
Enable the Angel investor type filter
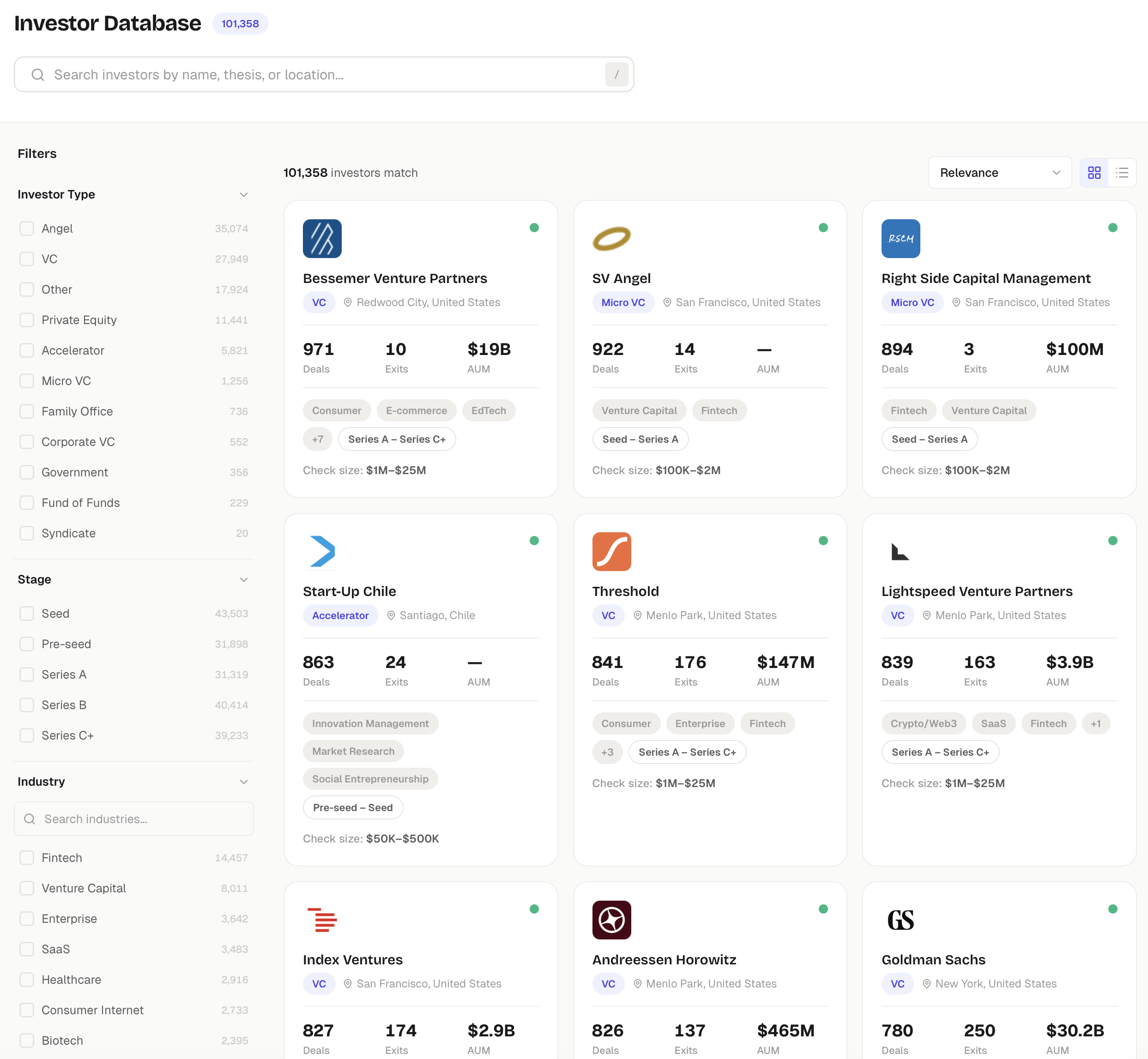(27, 228)
